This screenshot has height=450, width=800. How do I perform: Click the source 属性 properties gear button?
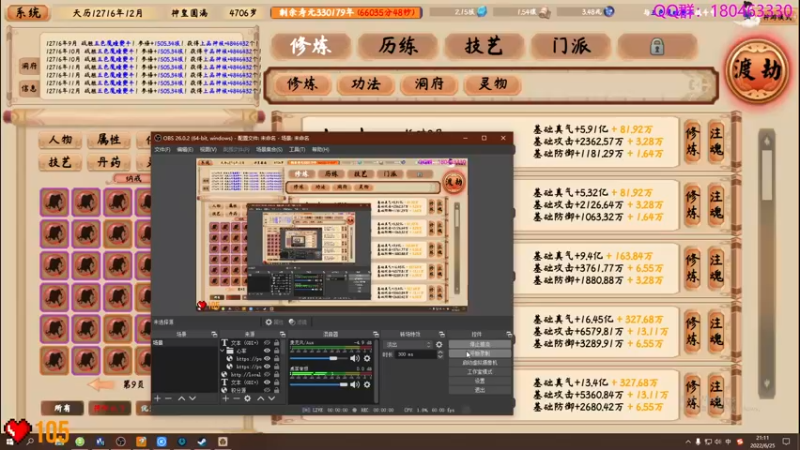click(x=273, y=322)
